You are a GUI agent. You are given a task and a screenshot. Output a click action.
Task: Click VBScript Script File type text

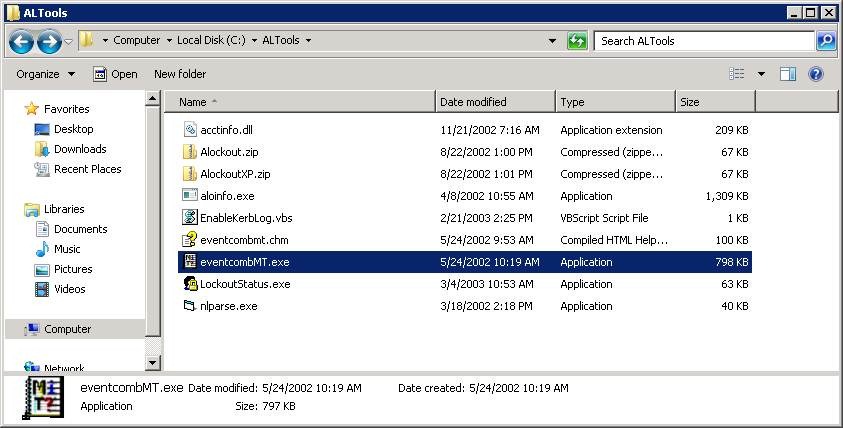604,218
